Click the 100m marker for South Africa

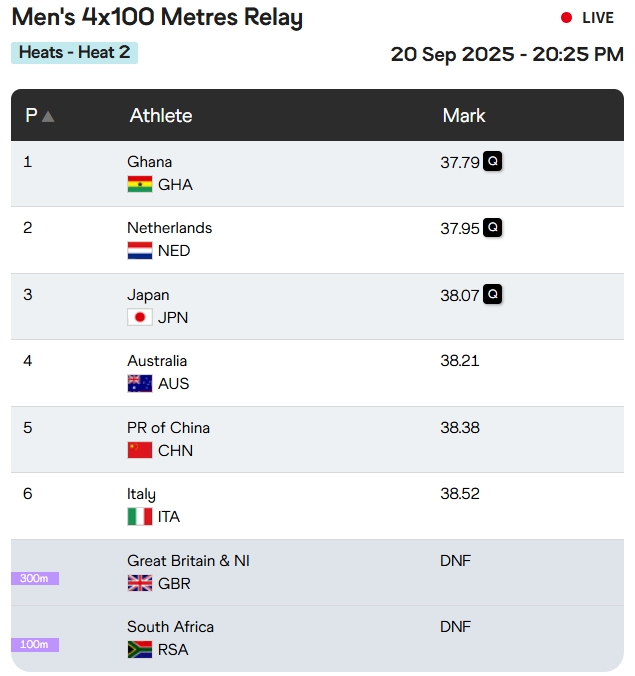tap(35, 645)
